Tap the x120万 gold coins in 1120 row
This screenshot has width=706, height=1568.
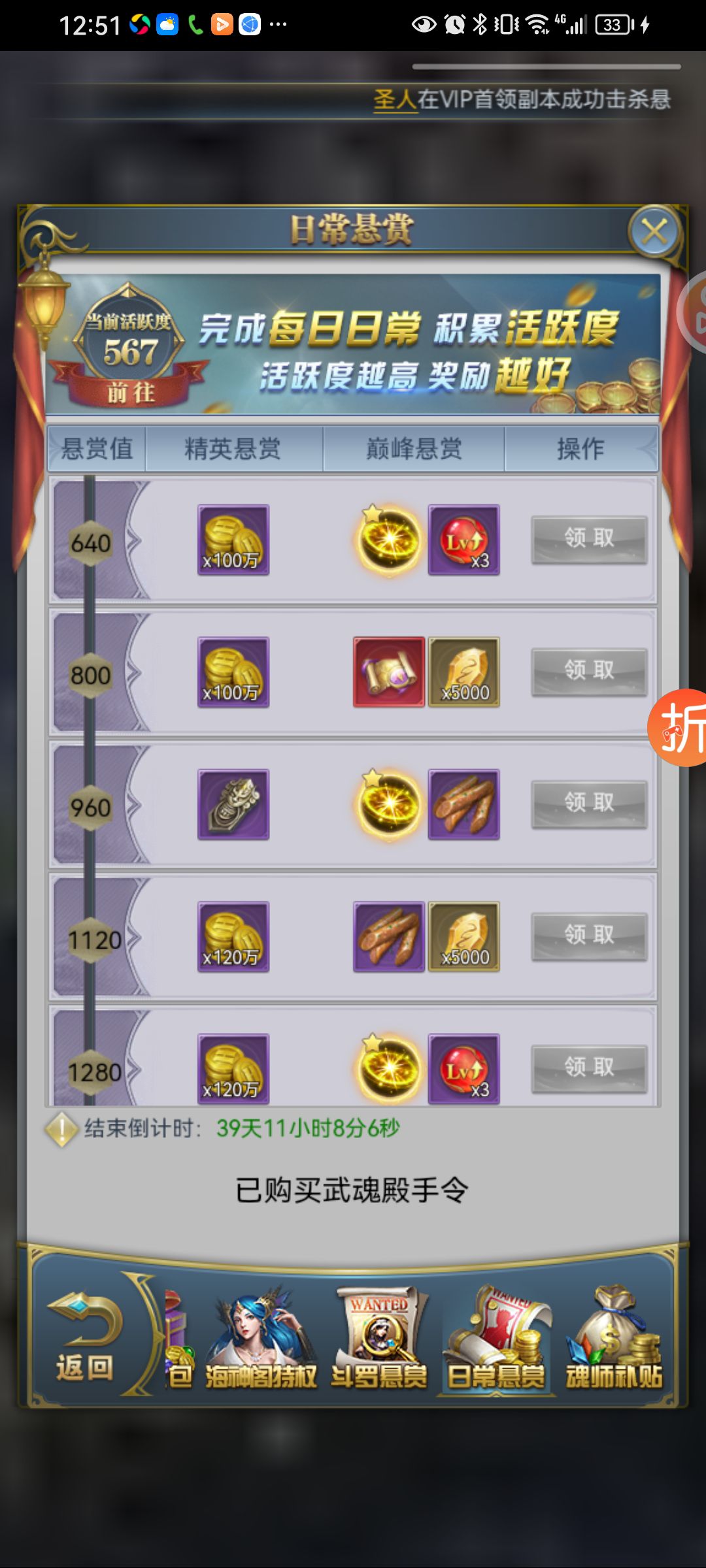tap(233, 936)
